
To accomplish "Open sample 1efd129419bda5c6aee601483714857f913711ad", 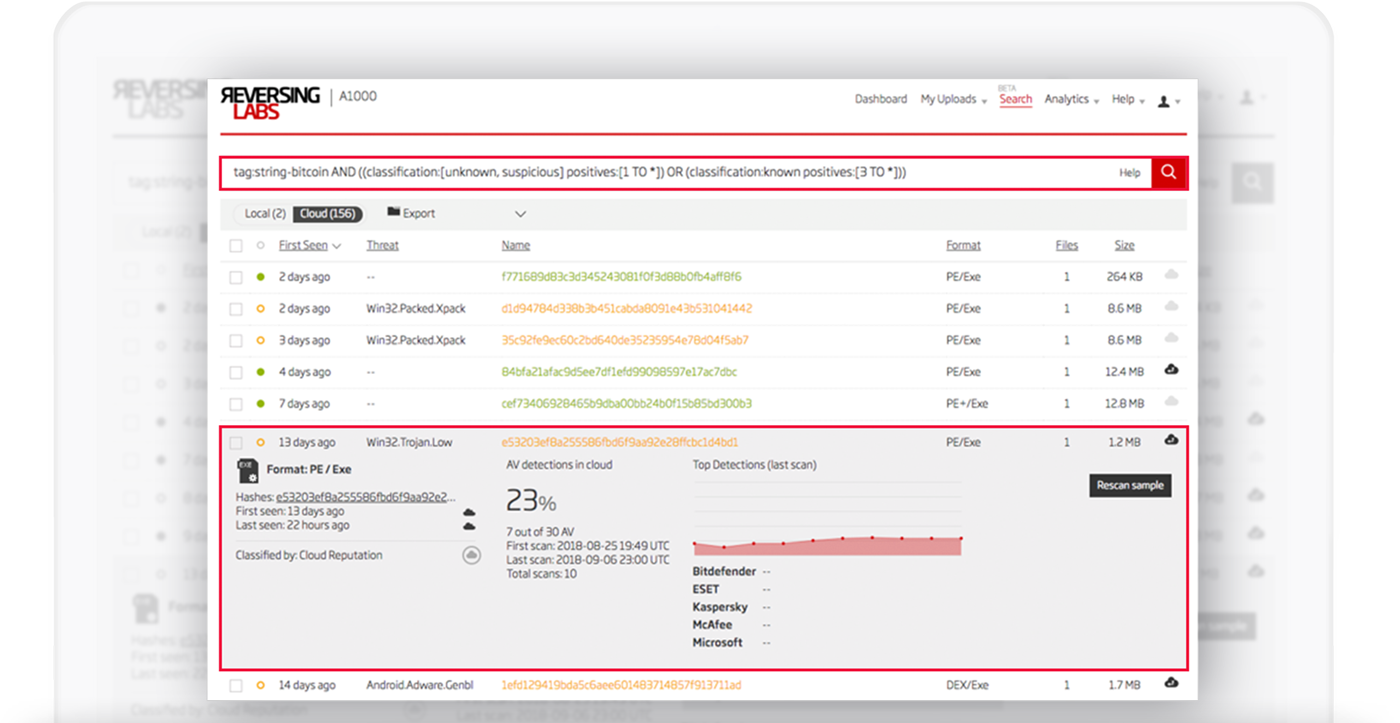I will (x=621, y=686).
